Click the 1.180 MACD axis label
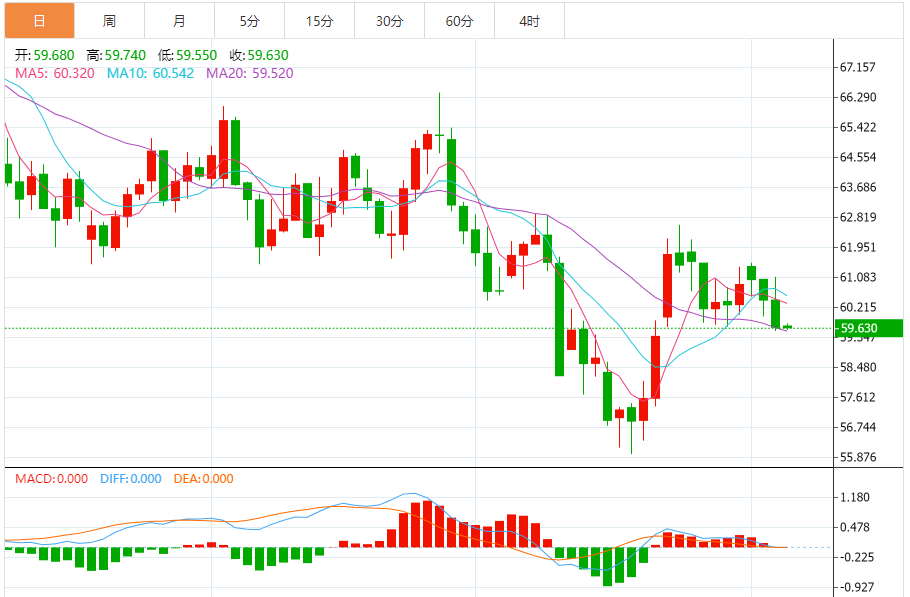Image resolution: width=910 pixels, height=597 pixels. [x=858, y=498]
